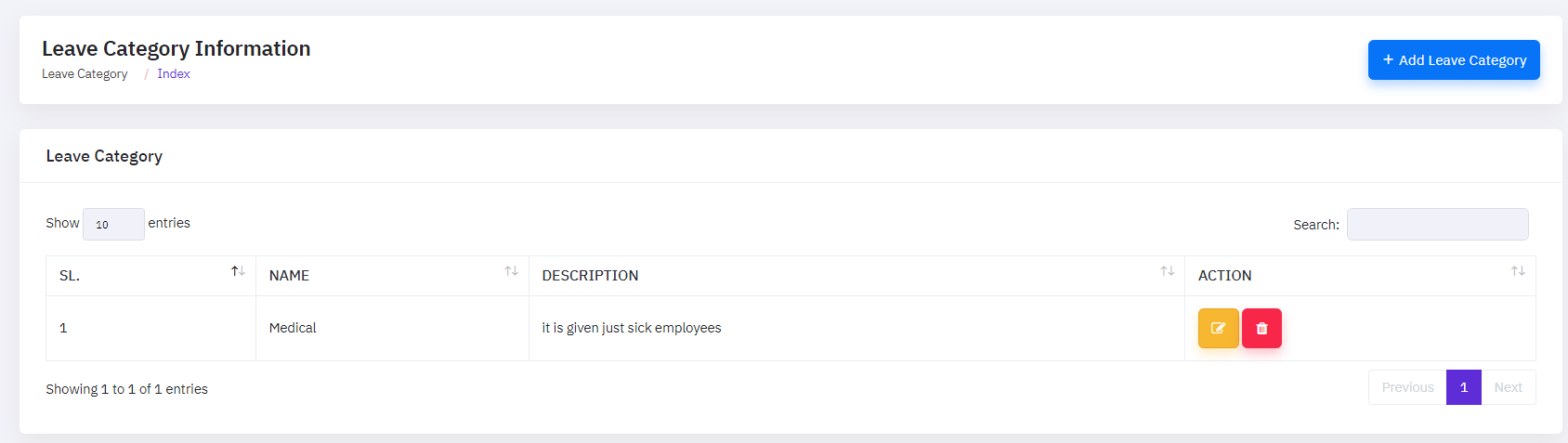Image resolution: width=1568 pixels, height=443 pixels.
Task: Sort by Name column arrows
Action: (511, 271)
